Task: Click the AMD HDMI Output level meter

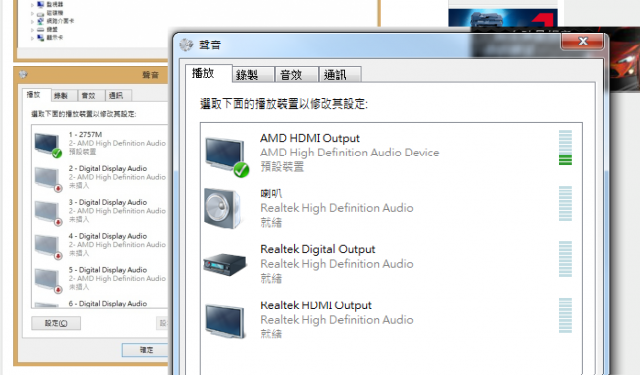Action: [x=565, y=148]
